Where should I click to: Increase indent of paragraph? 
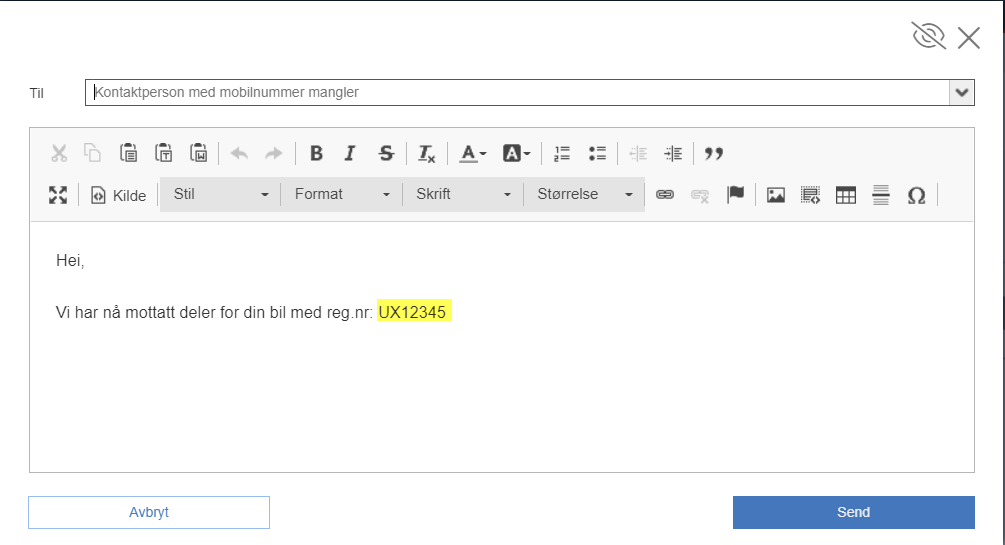673,154
